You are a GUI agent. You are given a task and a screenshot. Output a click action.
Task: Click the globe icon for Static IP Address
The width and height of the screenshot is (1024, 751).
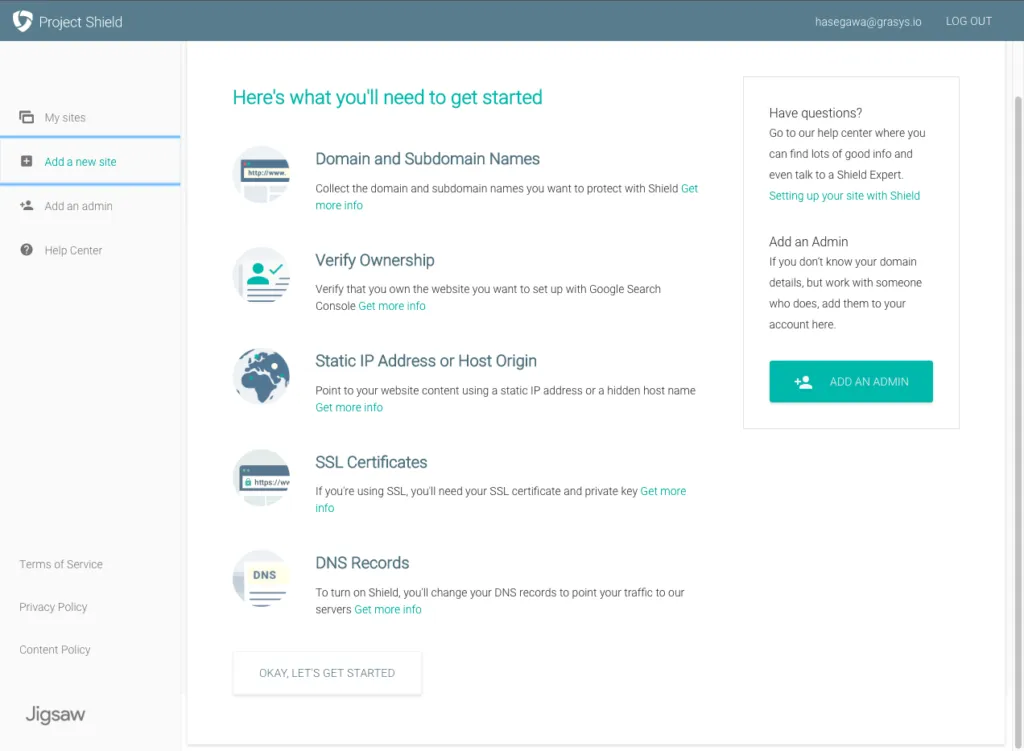tap(261, 376)
